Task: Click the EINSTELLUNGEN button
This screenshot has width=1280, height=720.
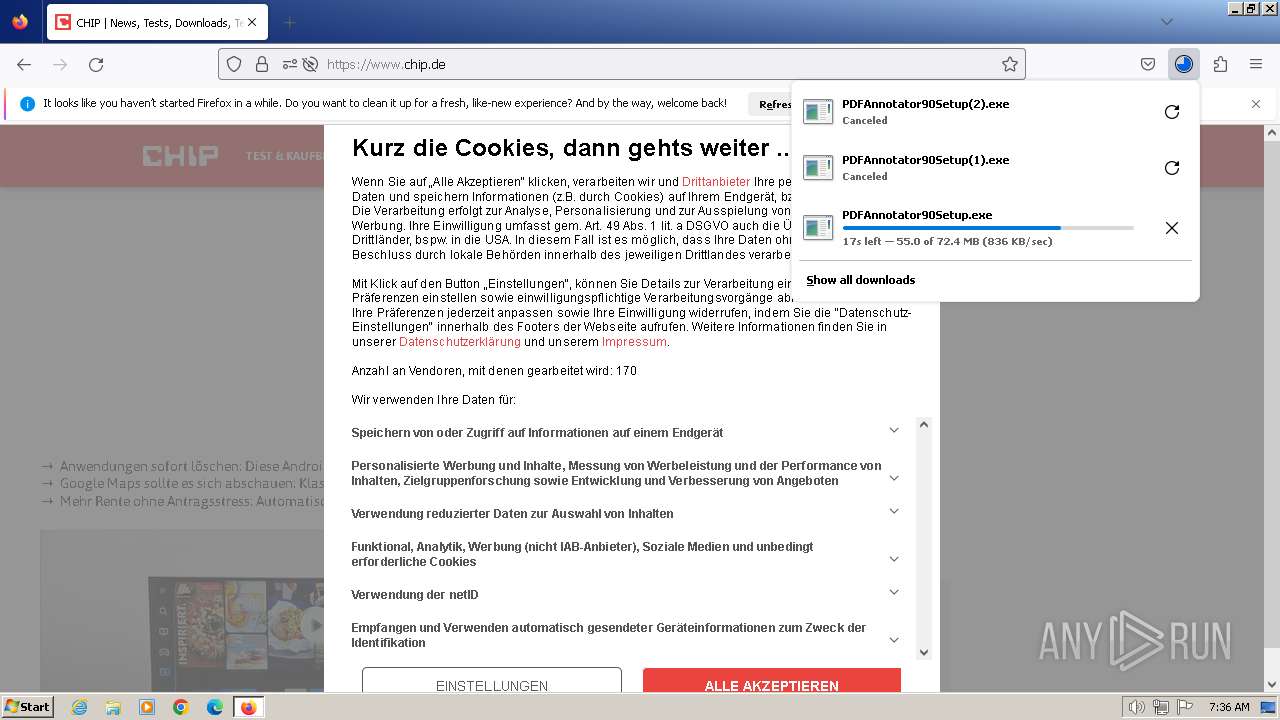Action: [492, 681]
